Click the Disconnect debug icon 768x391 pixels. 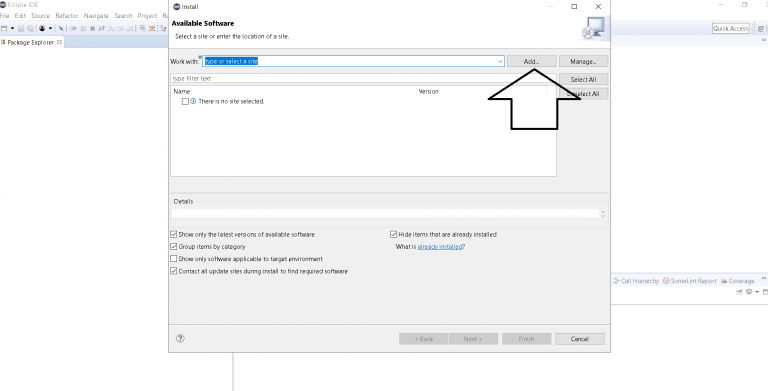102,28
